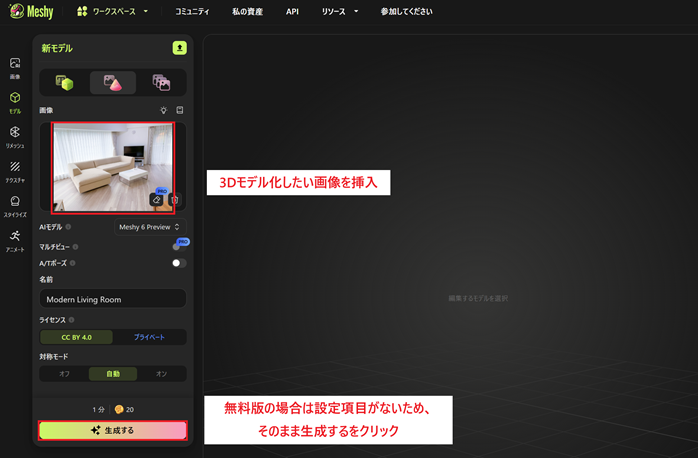Viewport: 698px width, 458px height.
Task: Click the lightbulb tips icon beside 画像
Action: 163,110
